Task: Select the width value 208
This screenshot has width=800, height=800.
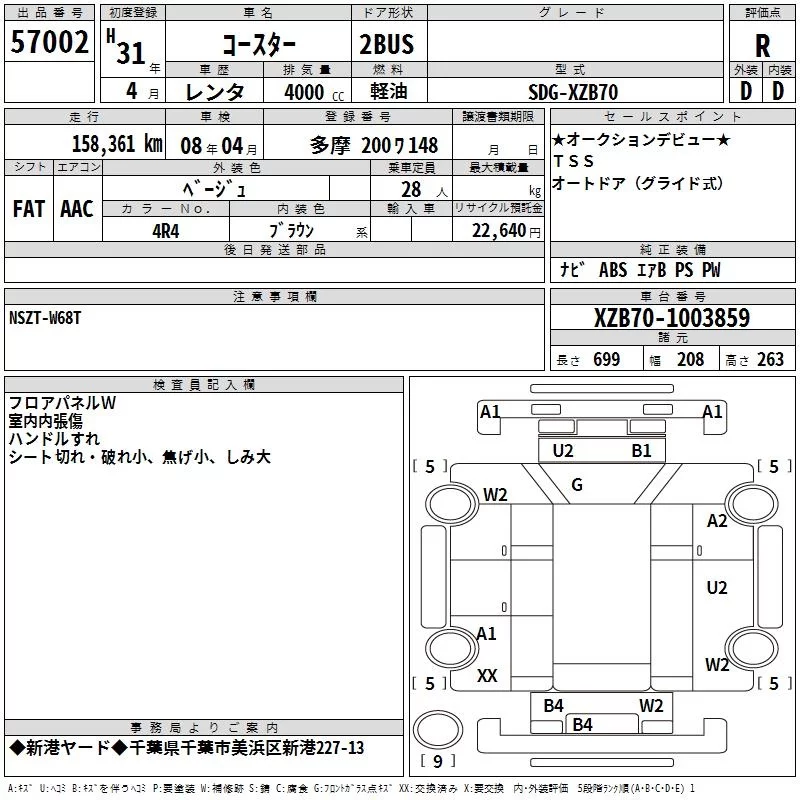Action: click(x=690, y=360)
